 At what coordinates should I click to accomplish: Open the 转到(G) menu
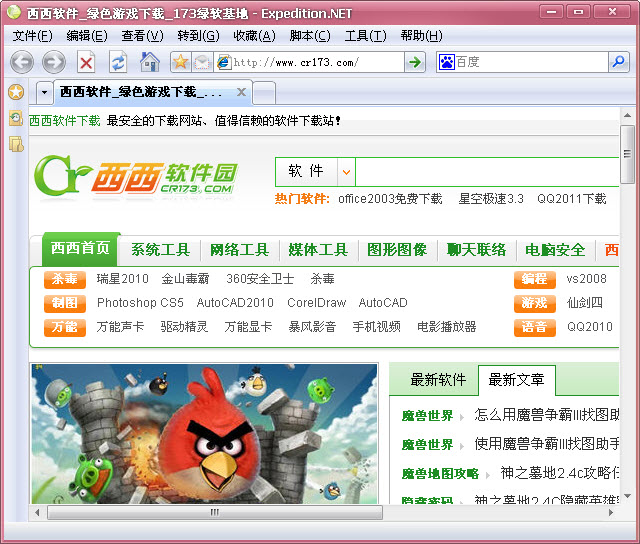pyautogui.click(x=198, y=36)
